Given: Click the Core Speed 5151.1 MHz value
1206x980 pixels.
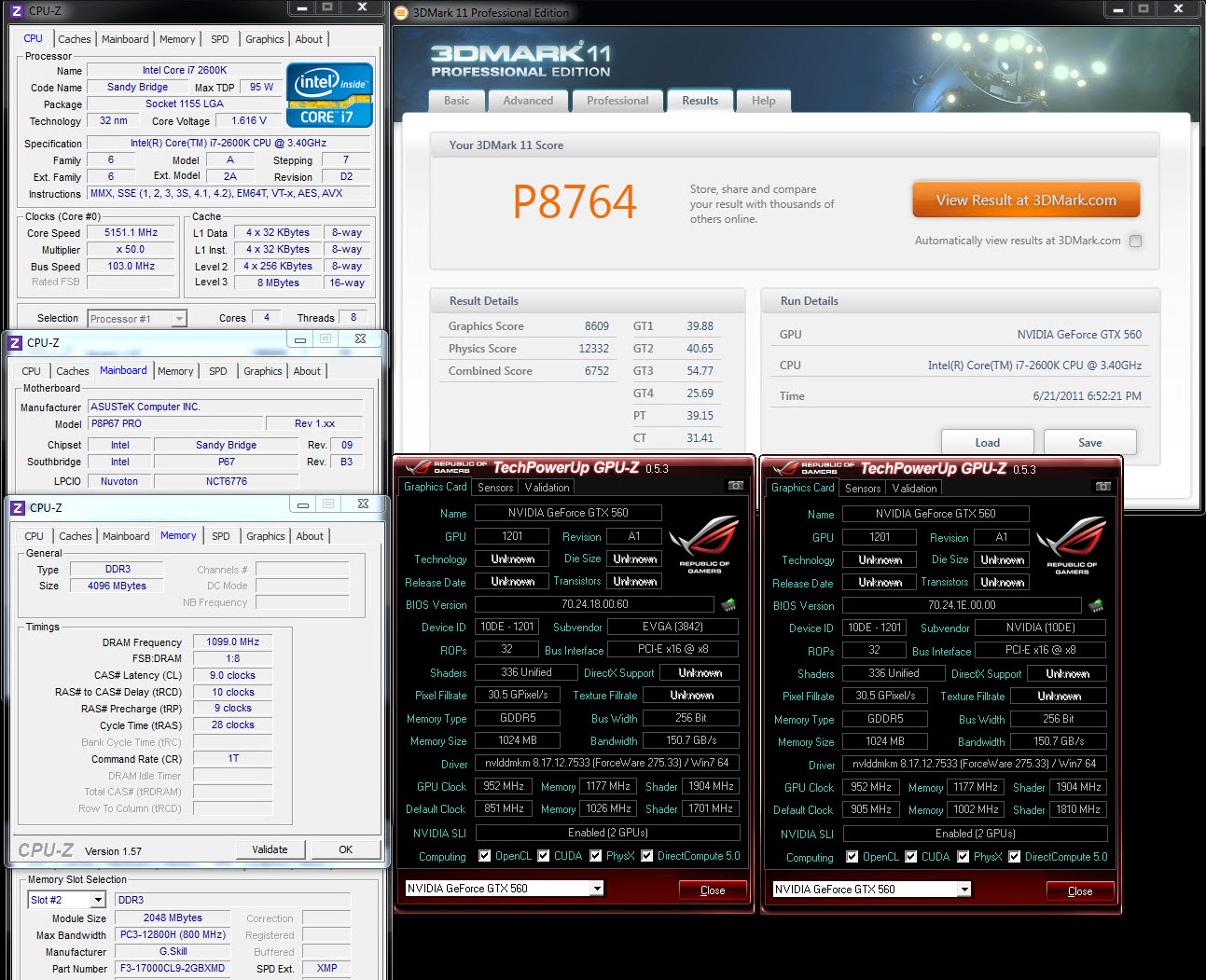Looking at the screenshot, I should coord(131,233).
